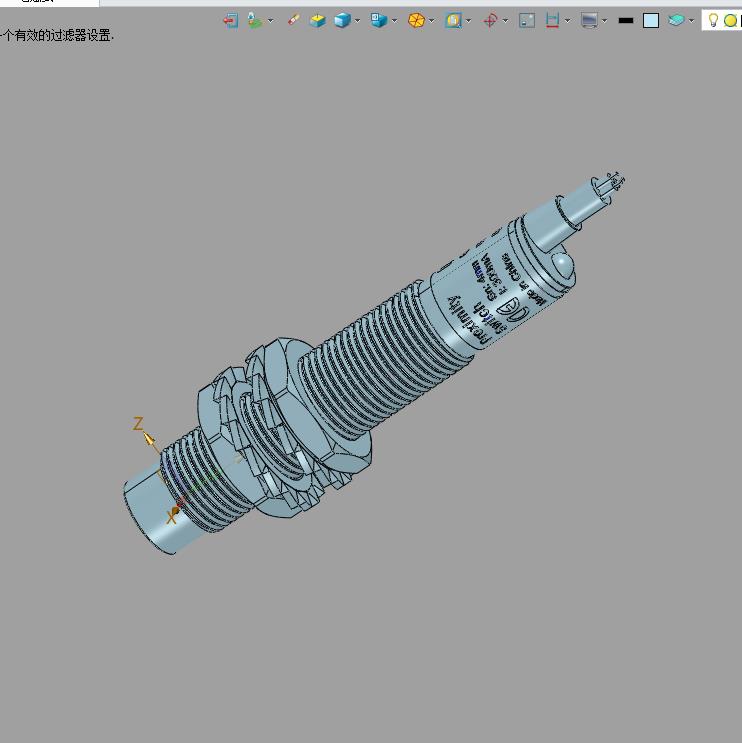Click the red arrow exit icon
This screenshot has height=743, width=742.
coord(231,20)
